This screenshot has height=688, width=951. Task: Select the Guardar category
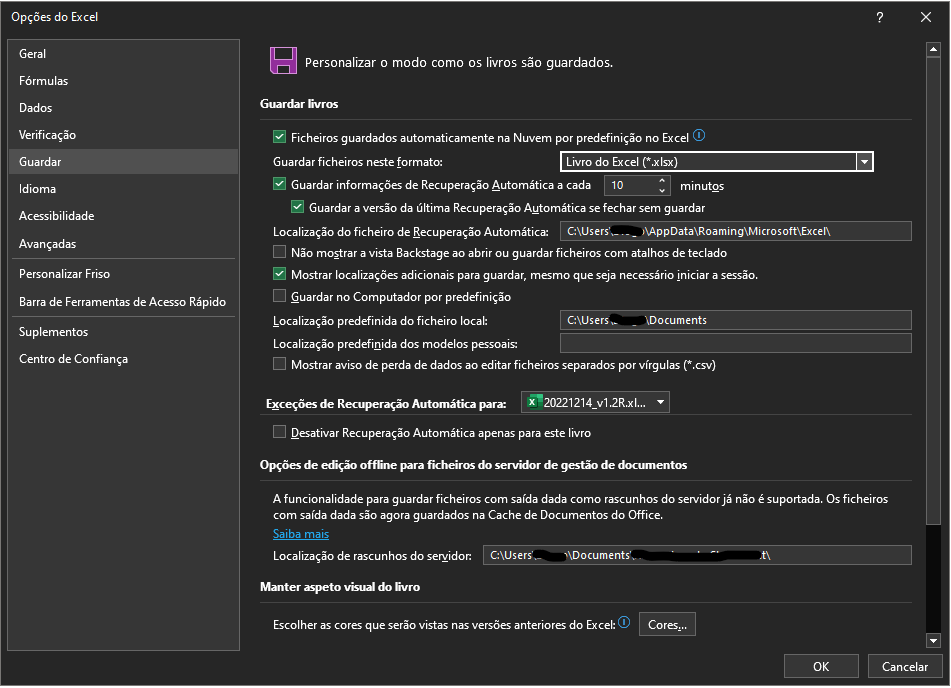(x=124, y=161)
